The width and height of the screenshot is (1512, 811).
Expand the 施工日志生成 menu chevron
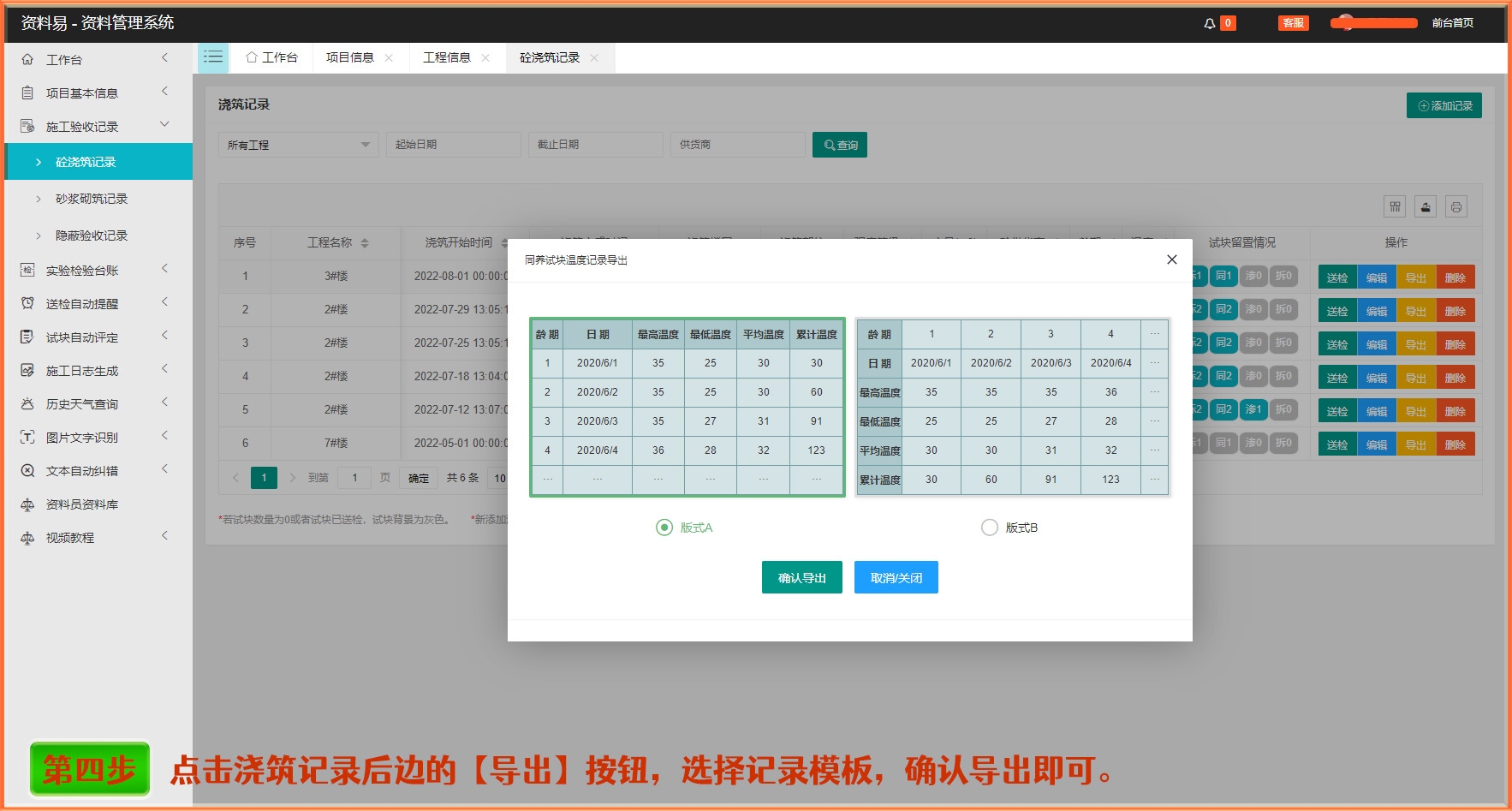coord(164,369)
